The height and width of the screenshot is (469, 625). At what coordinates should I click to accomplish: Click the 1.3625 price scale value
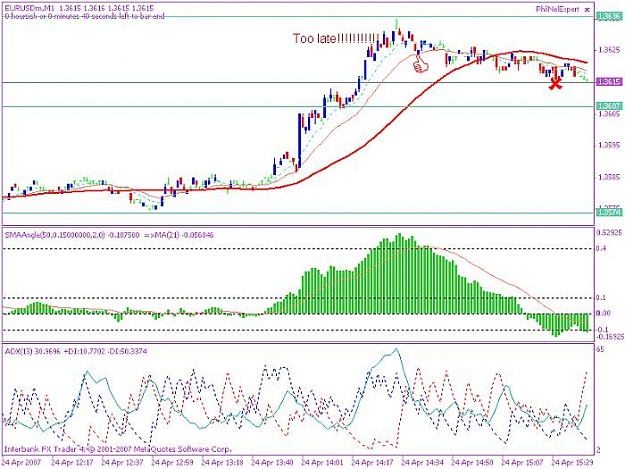tap(610, 50)
